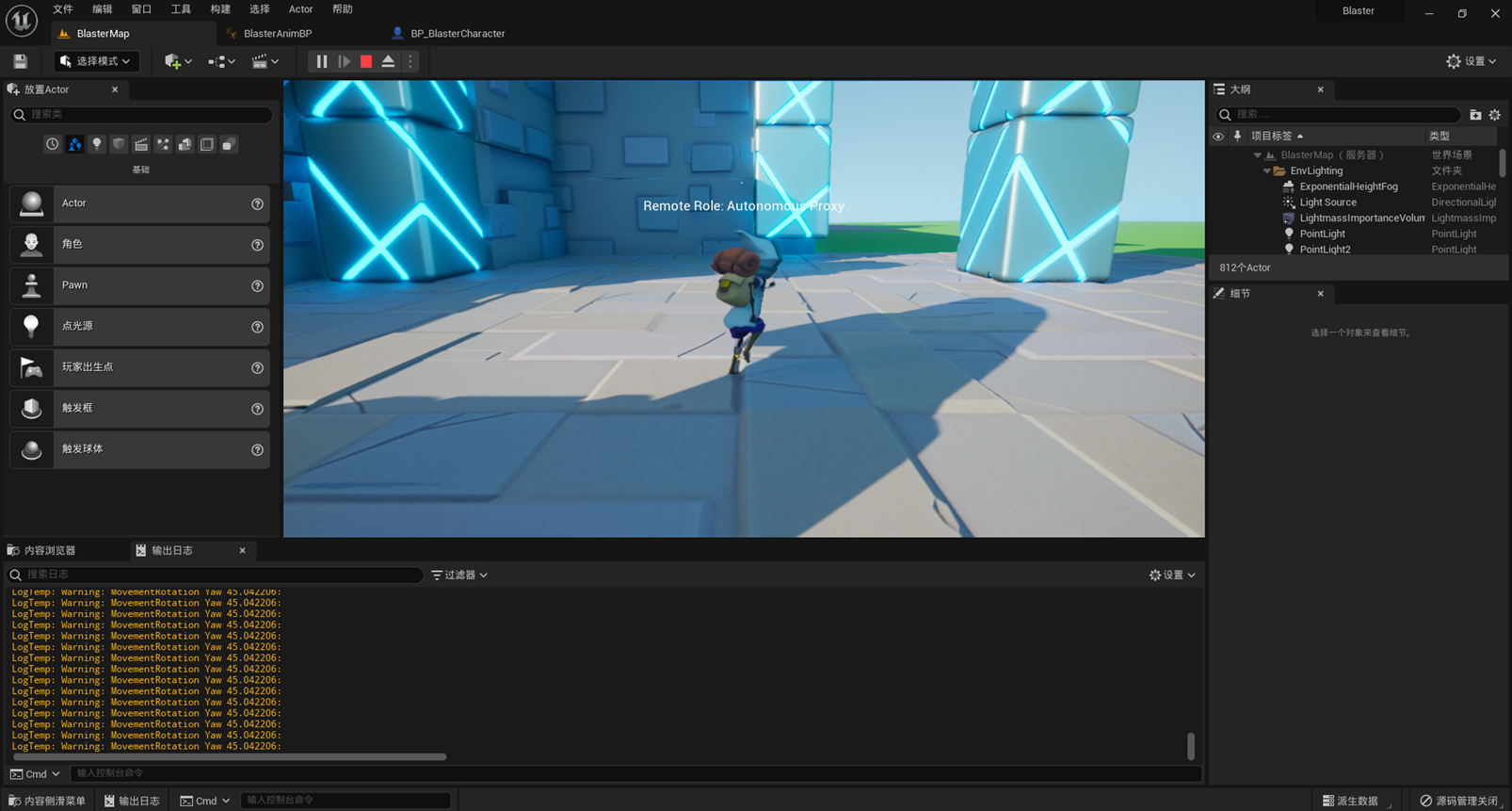Stop the play session with red square
Screen dimensions: 1512x811
pyautogui.click(x=366, y=61)
